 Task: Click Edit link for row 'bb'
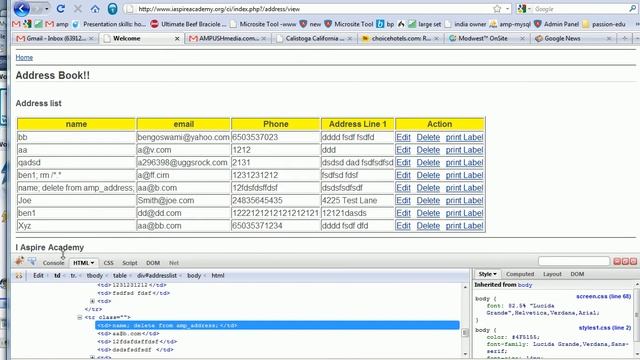403,137
